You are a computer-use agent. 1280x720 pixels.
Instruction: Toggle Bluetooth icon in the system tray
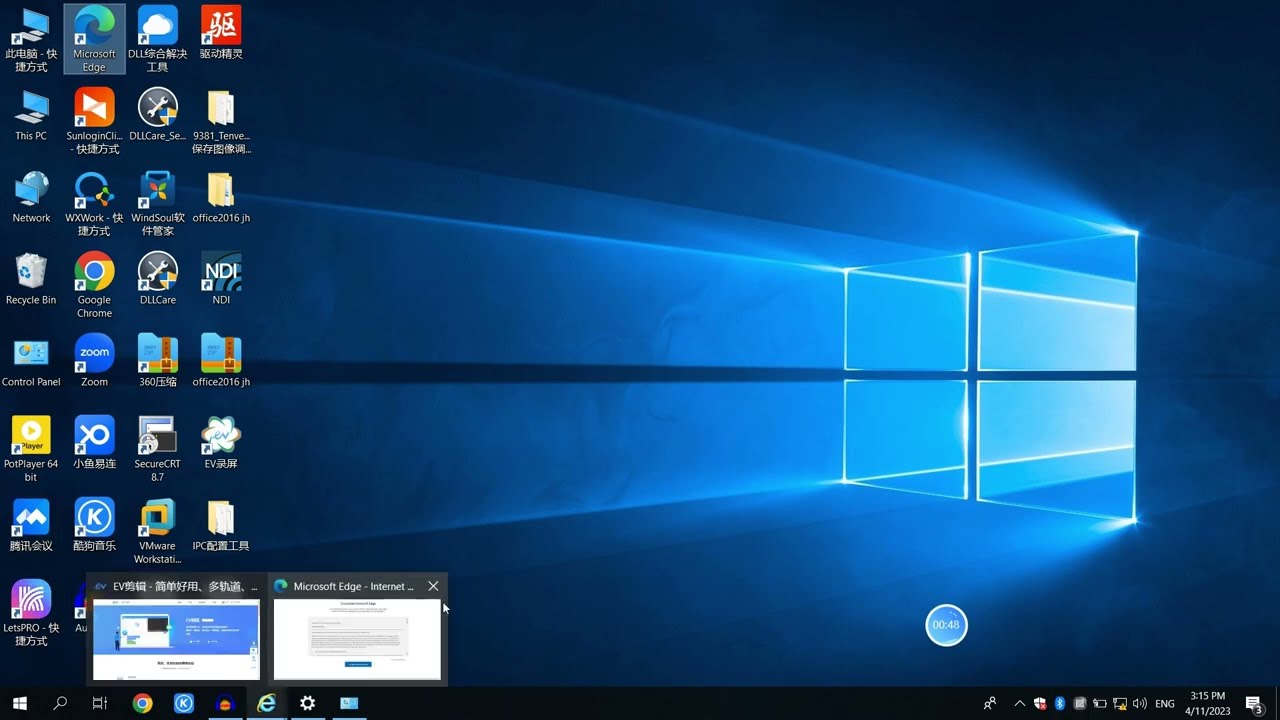(x=1060, y=704)
